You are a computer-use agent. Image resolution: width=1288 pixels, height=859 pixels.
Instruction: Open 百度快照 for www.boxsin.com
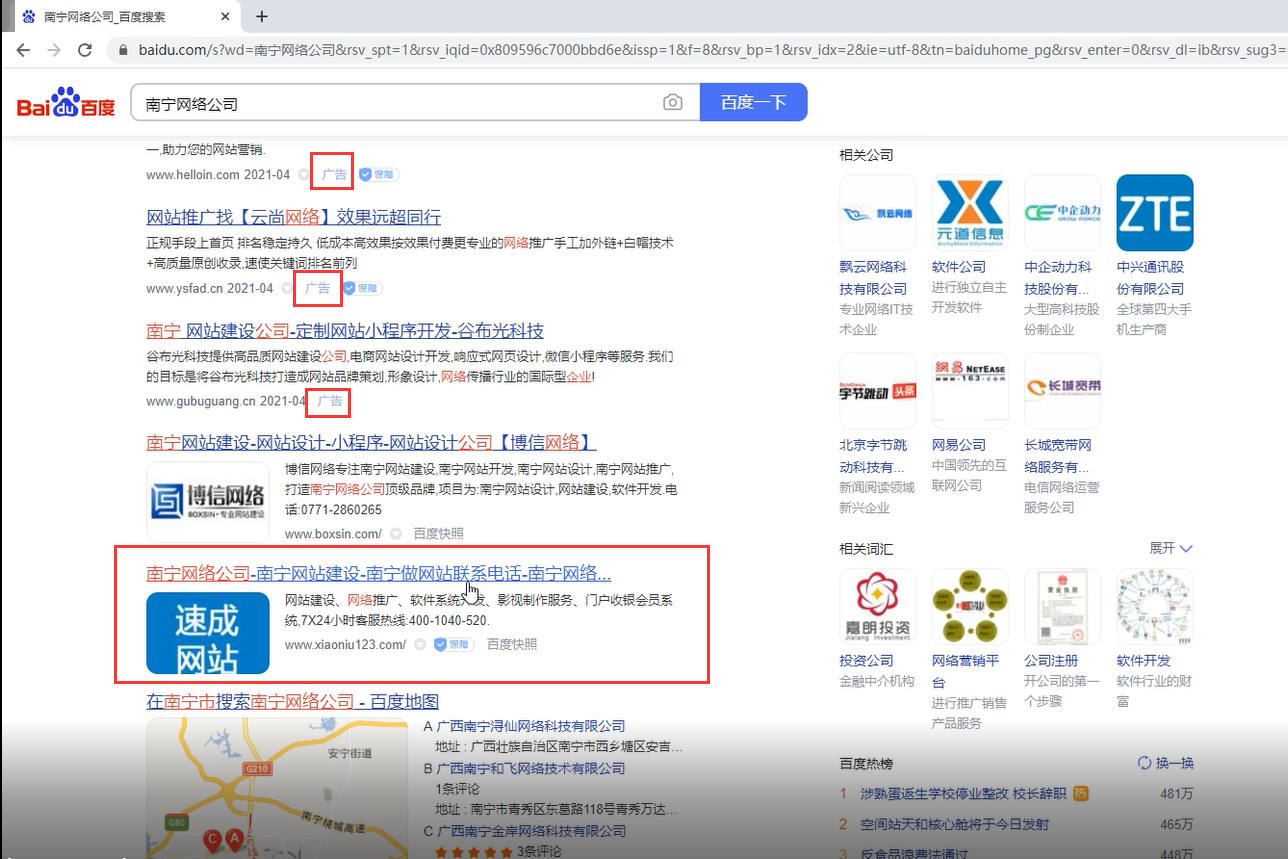(438, 534)
